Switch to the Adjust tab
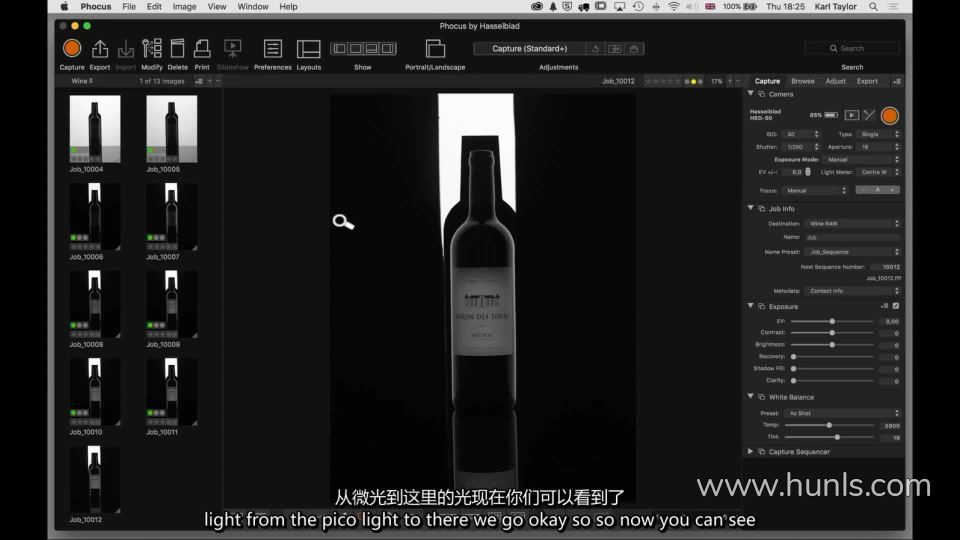960x540 pixels. 835,81
